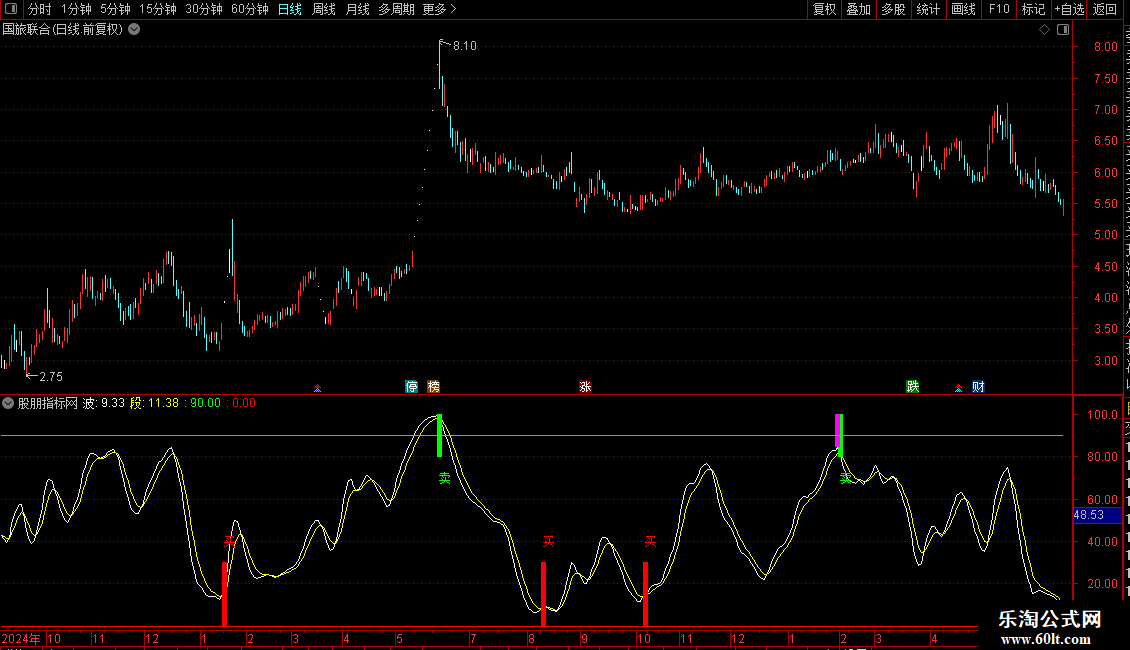Open F10 company information
Viewport: 1130px width, 650px height.
coord(999,9)
